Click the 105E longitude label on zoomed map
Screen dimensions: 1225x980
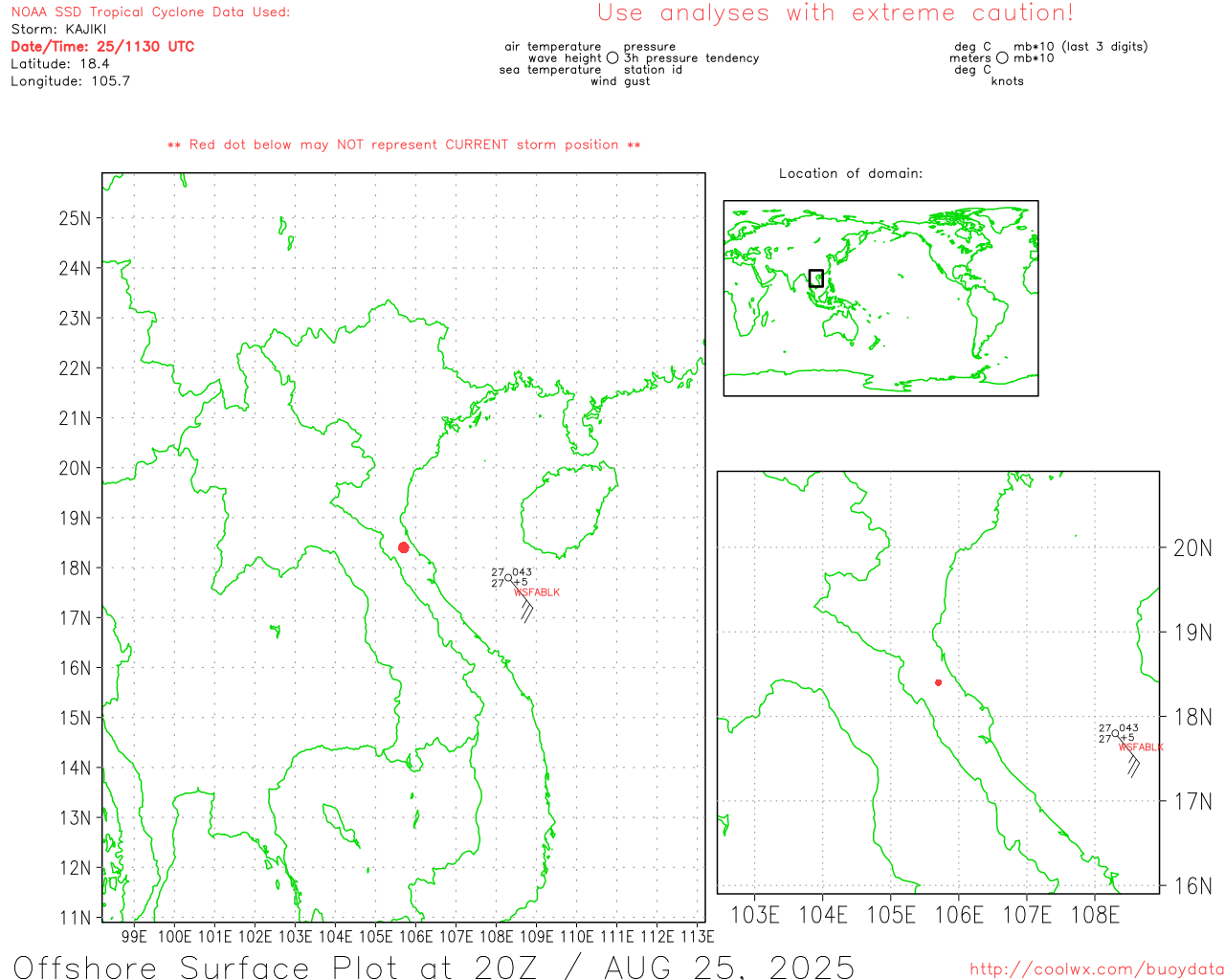tap(891, 916)
